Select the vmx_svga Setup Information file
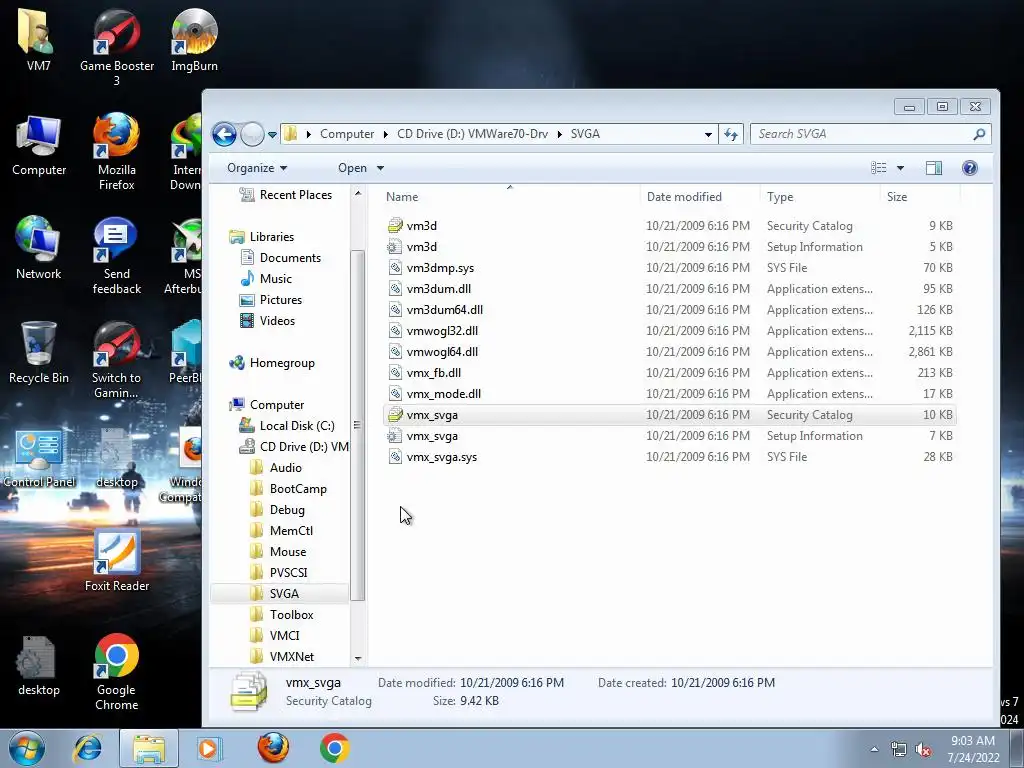The width and height of the screenshot is (1024, 768). 669,436
